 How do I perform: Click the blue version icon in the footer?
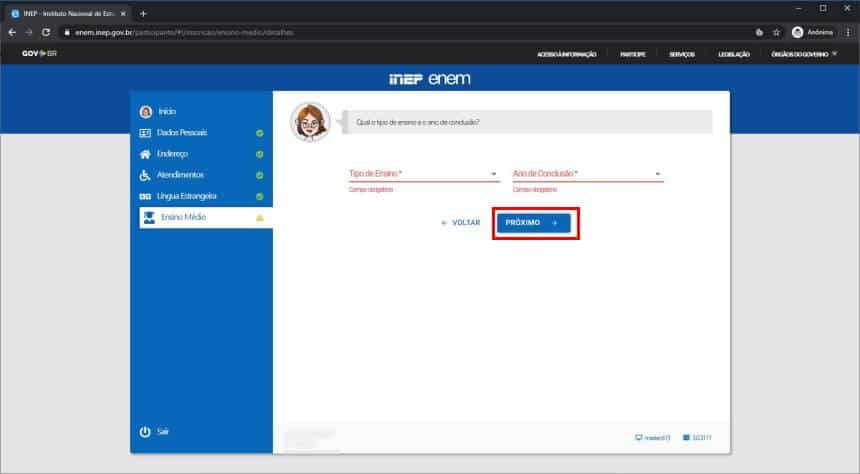pos(686,438)
